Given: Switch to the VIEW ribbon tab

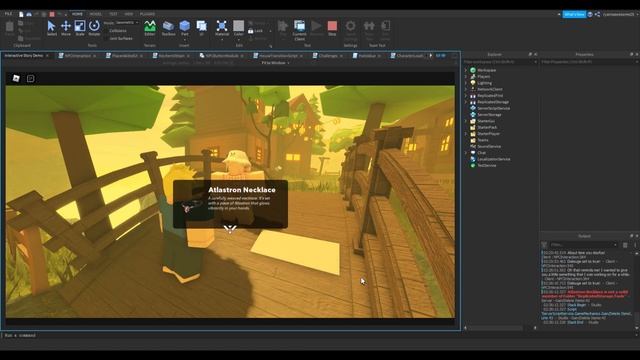Looking at the screenshot, I should click(129, 14).
